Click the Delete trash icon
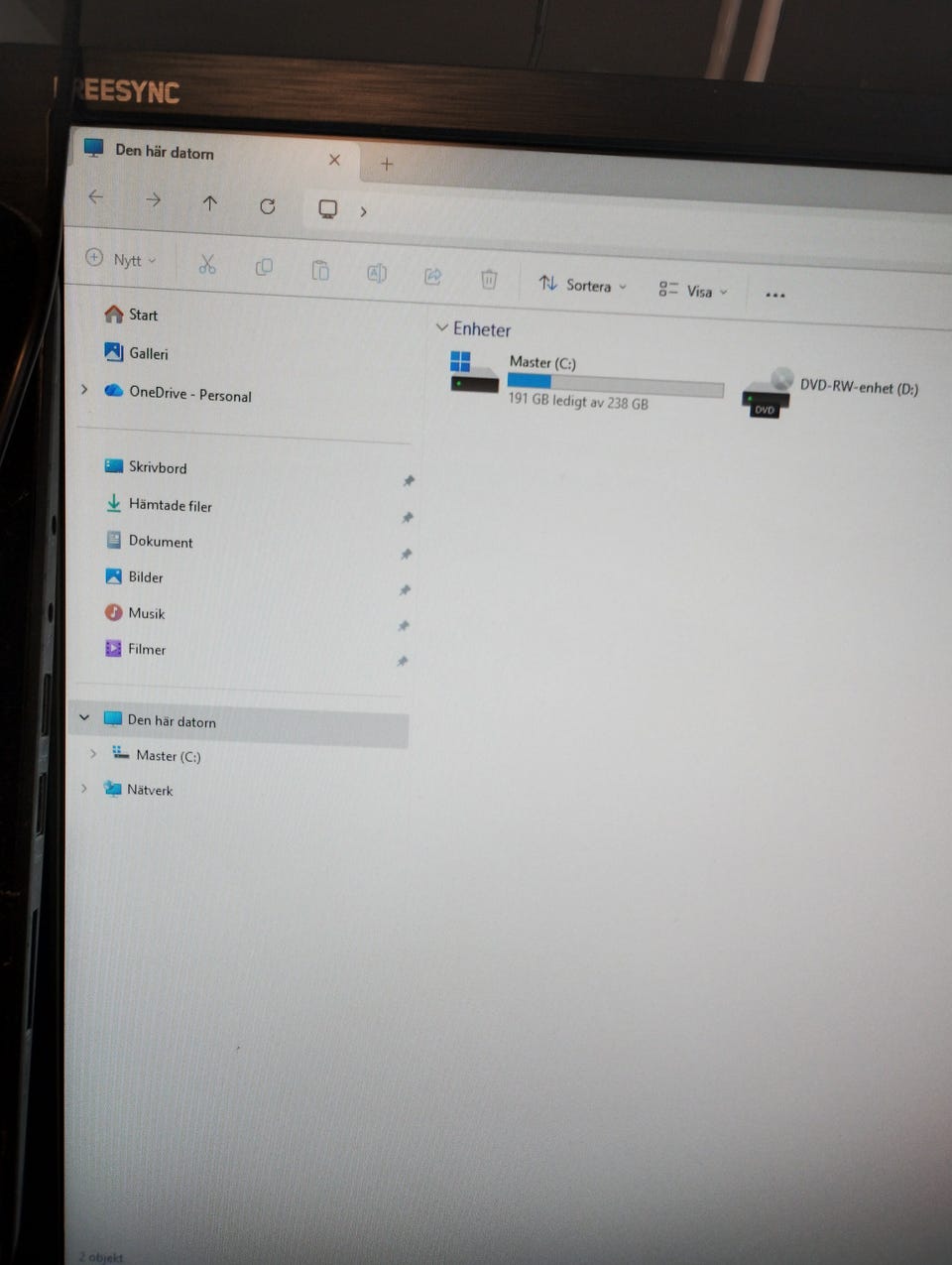 click(489, 279)
